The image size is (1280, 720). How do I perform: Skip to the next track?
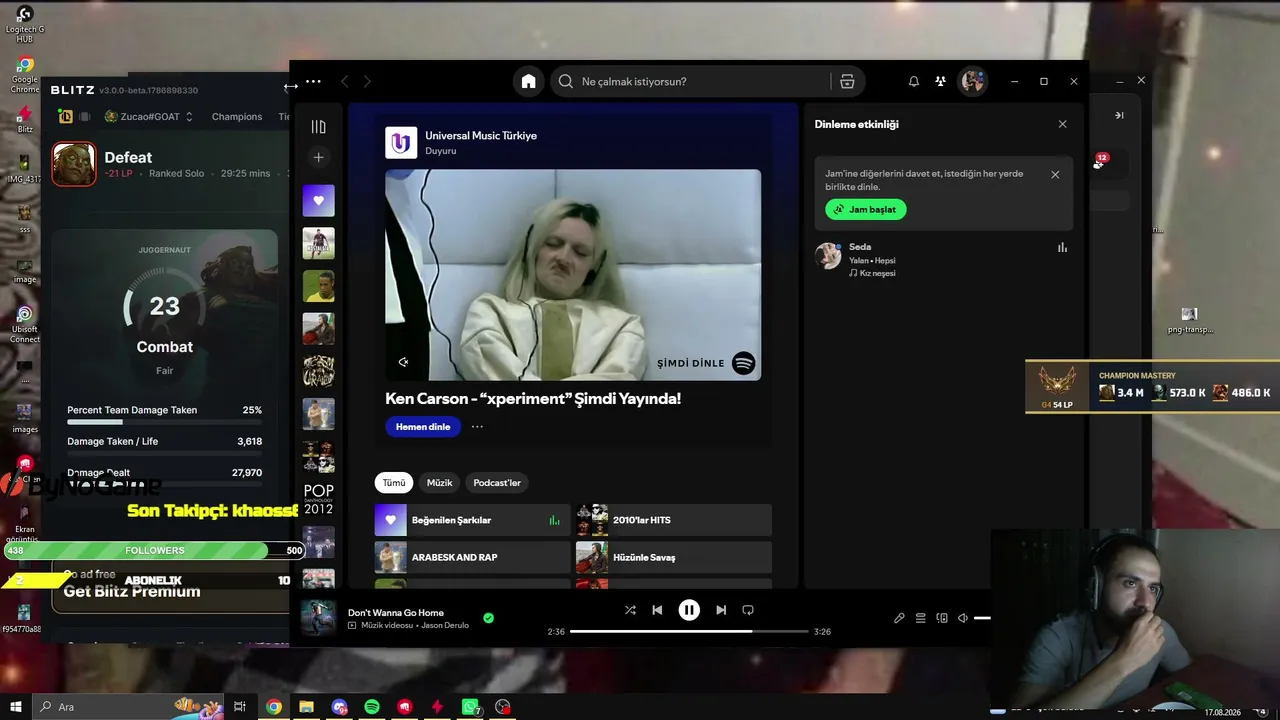(721, 610)
